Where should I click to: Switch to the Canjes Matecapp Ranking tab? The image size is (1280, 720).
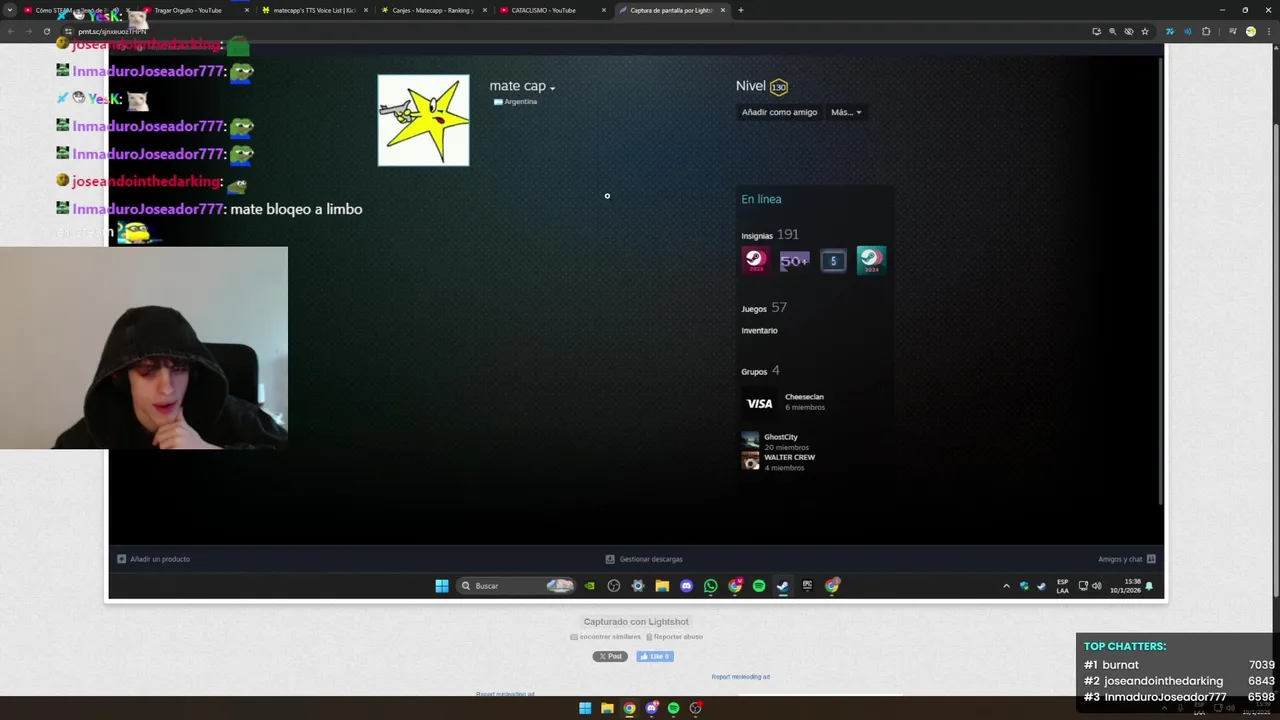[433, 10]
